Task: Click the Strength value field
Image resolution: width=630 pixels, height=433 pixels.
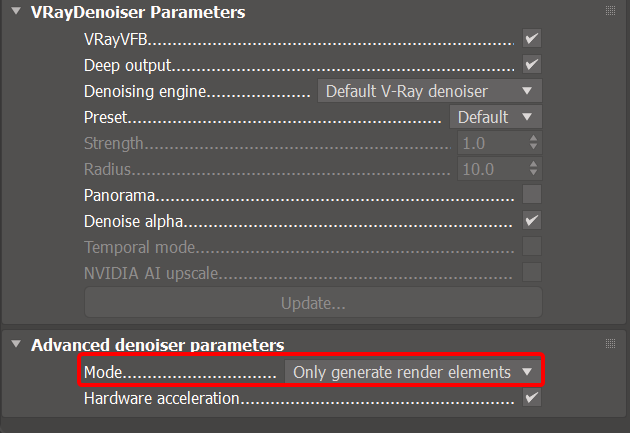Action: (x=490, y=143)
